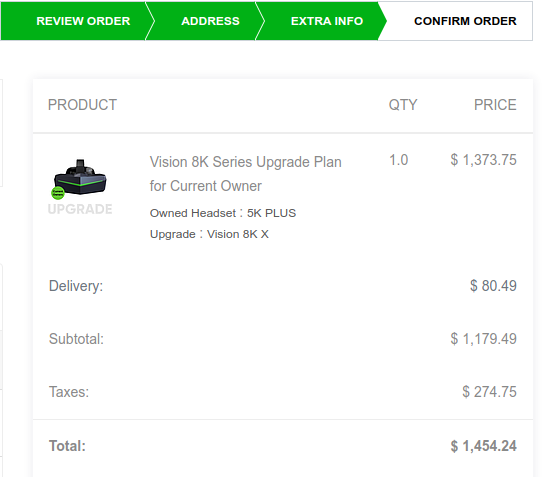554x477 pixels.
Task: Click the Total amount $ 1,454.24
Action: [x=483, y=446]
